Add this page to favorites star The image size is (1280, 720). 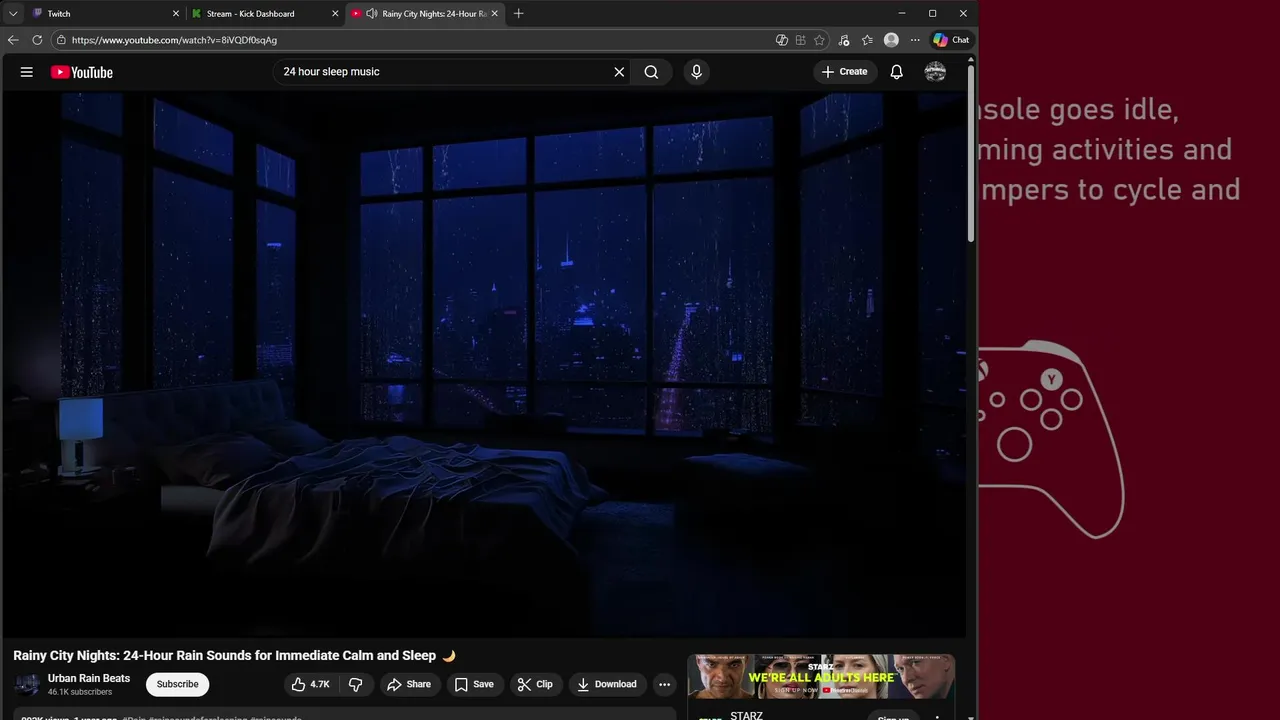[819, 40]
